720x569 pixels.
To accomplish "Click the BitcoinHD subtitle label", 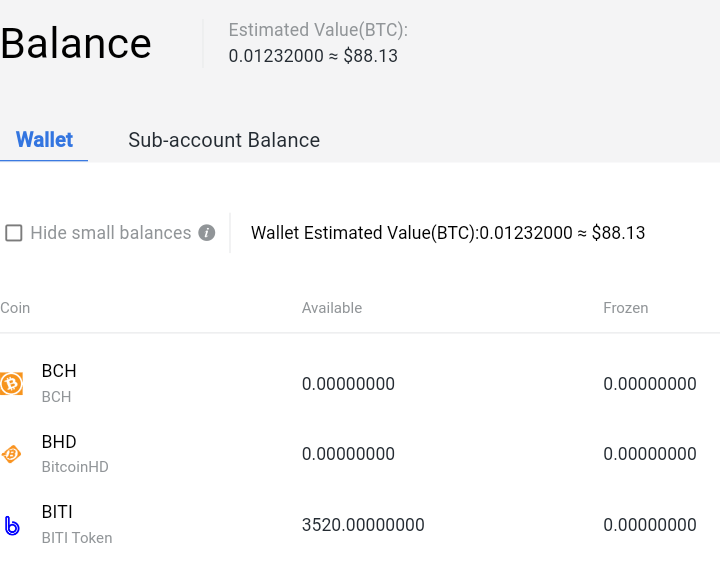I will click(x=75, y=467).
